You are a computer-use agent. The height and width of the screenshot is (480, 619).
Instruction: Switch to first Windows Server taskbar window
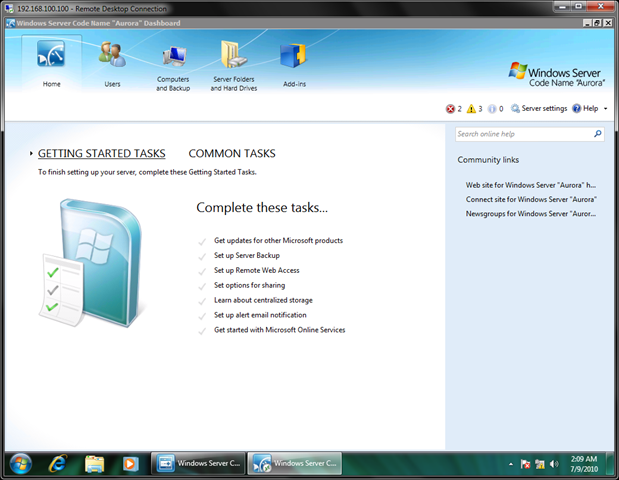[x=198, y=463]
